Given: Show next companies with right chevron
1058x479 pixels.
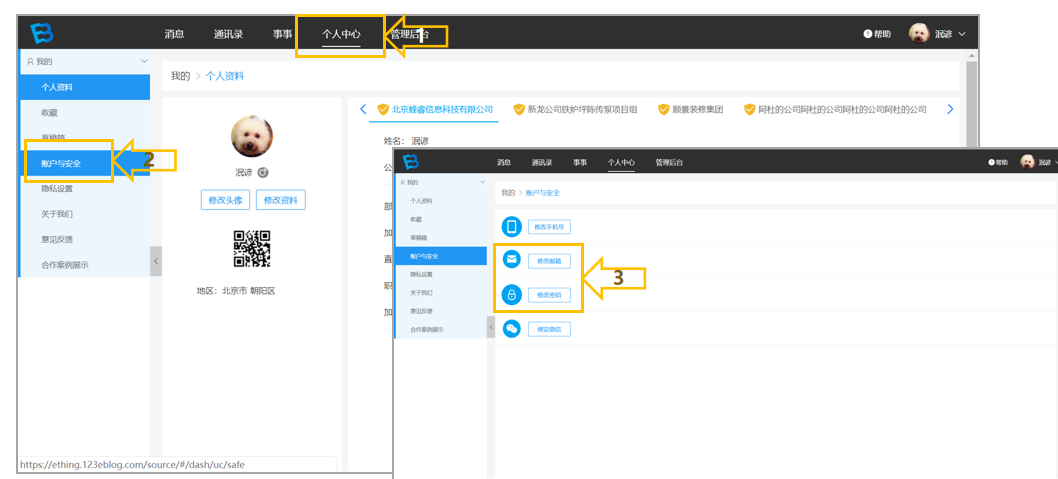Looking at the screenshot, I should (x=951, y=109).
